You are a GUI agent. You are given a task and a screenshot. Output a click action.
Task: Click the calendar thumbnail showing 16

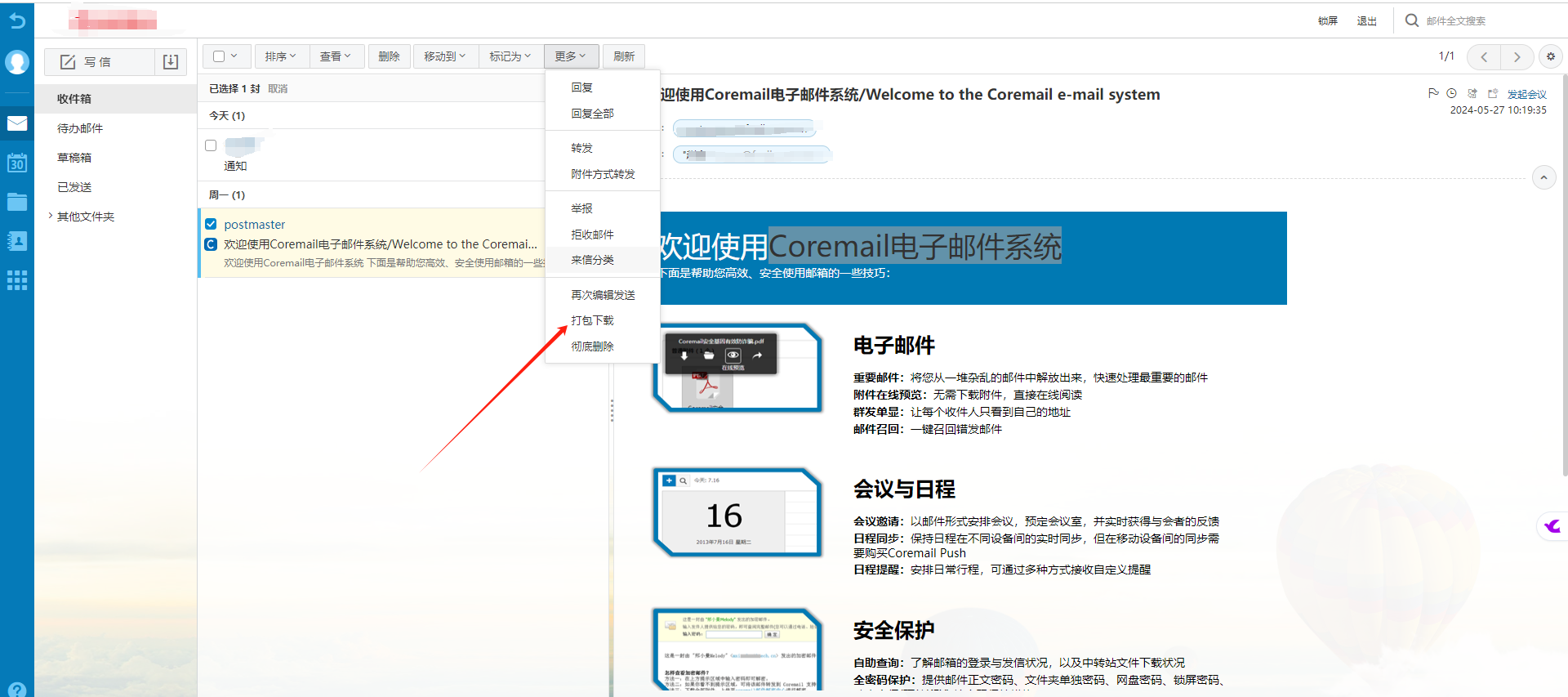[737, 512]
